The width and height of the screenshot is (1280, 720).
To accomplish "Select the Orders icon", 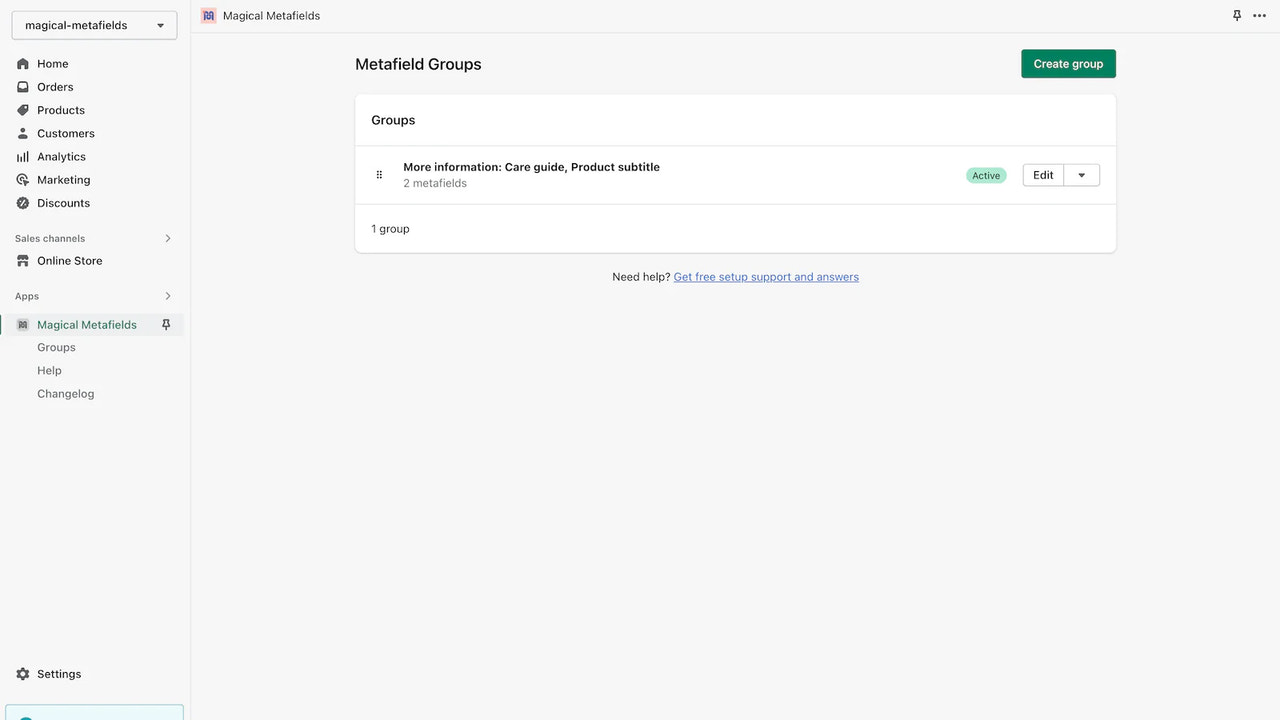I will 22,86.
